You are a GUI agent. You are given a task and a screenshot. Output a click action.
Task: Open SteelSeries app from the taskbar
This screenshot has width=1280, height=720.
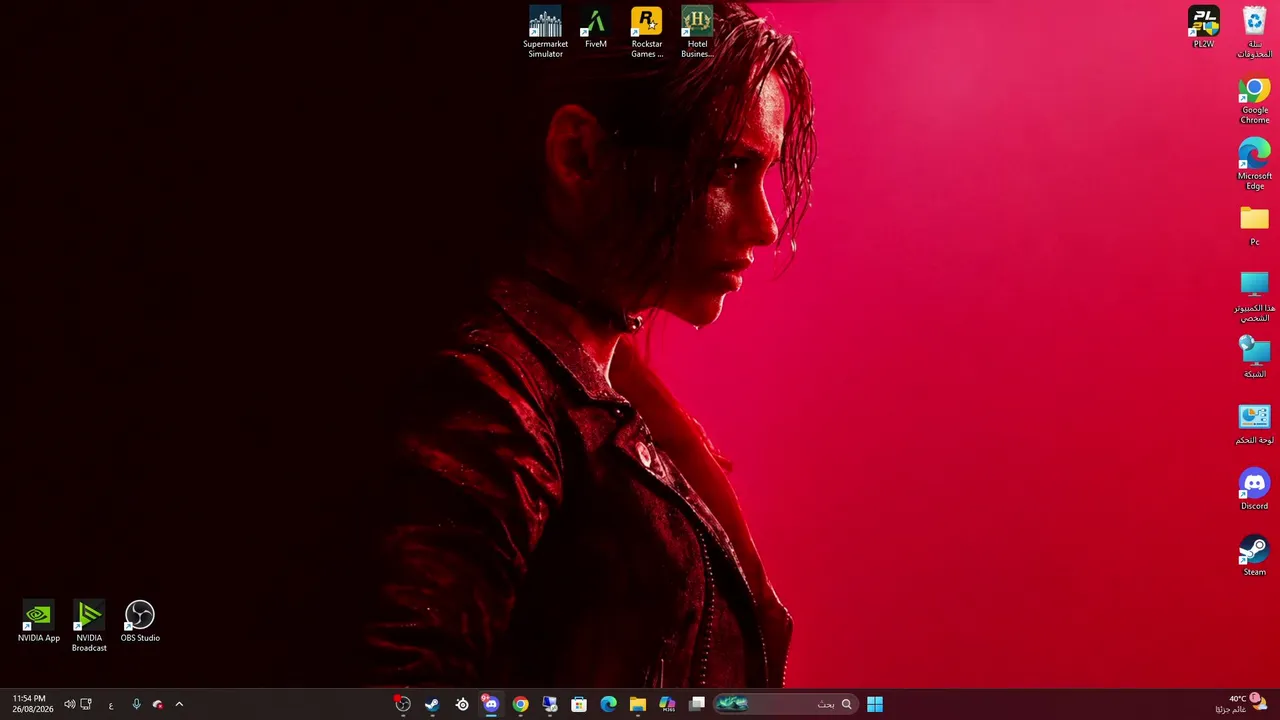(462, 704)
